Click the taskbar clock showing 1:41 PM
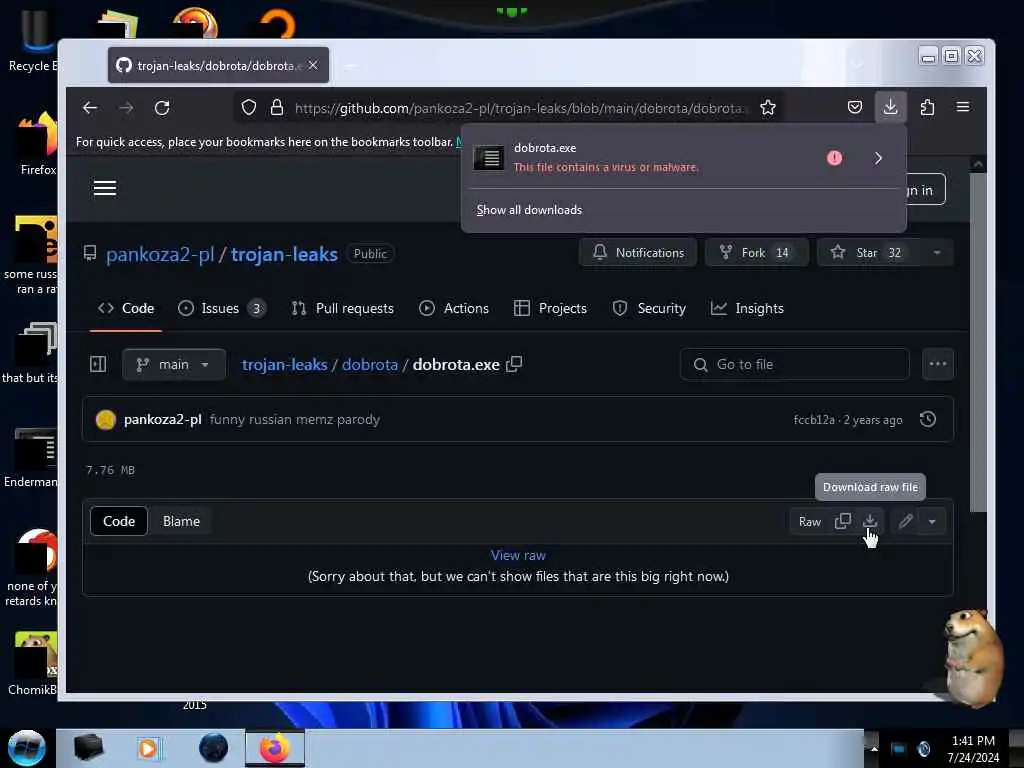The width and height of the screenshot is (1024, 768). point(973,748)
